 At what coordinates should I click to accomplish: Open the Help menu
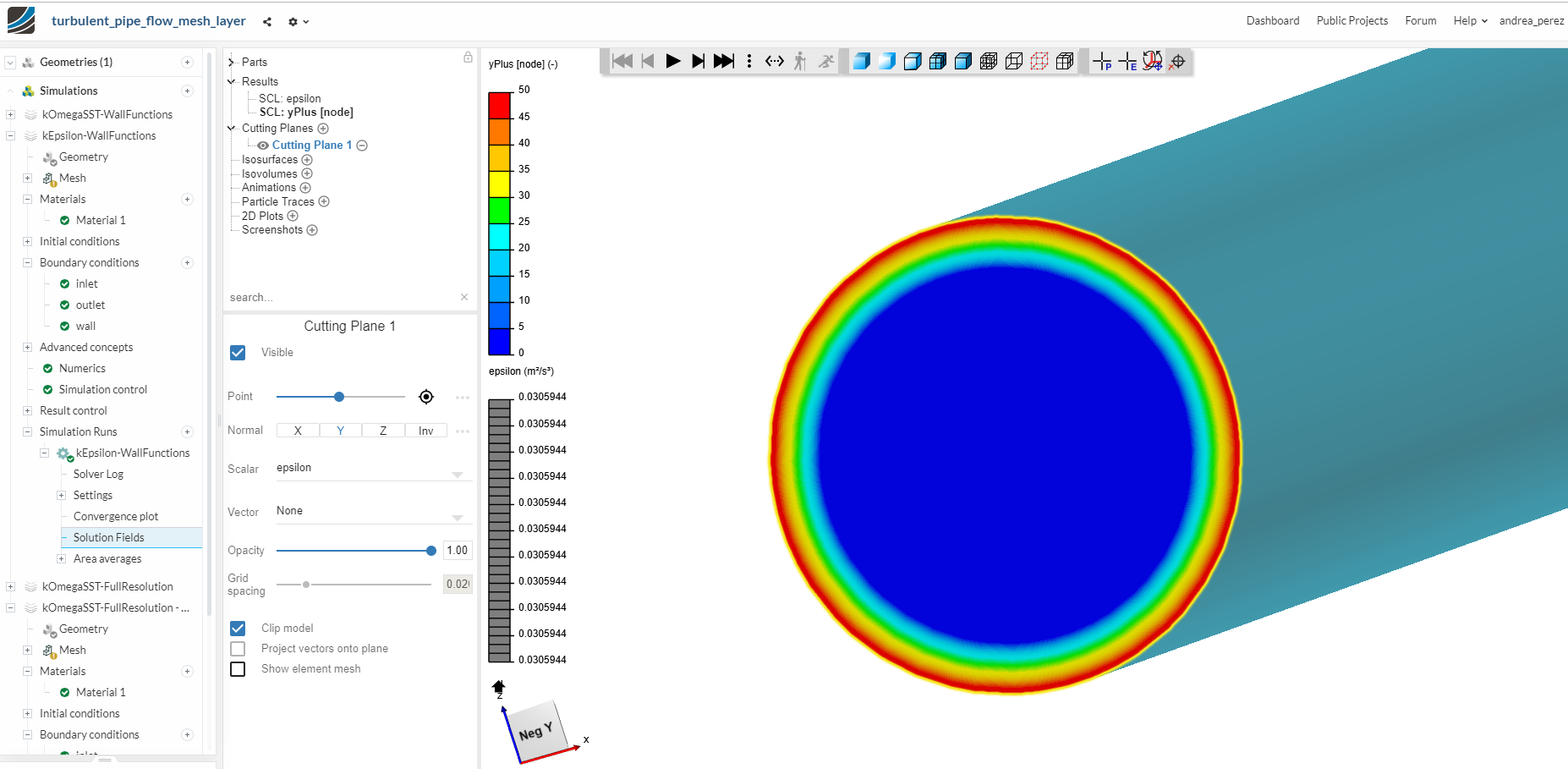(x=1469, y=21)
